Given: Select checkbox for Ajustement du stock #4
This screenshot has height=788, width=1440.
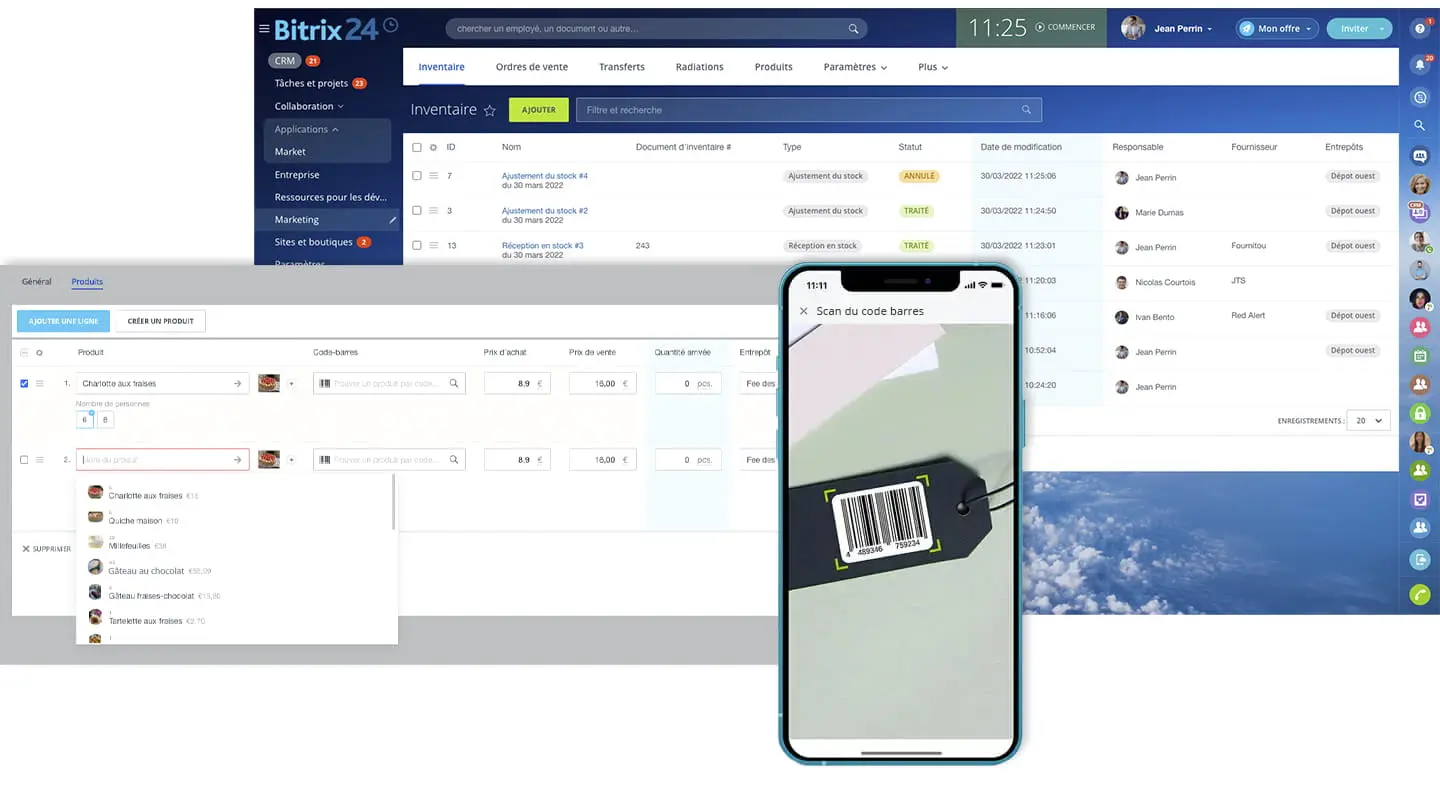Looking at the screenshot, I should click(x=417, y=176).
